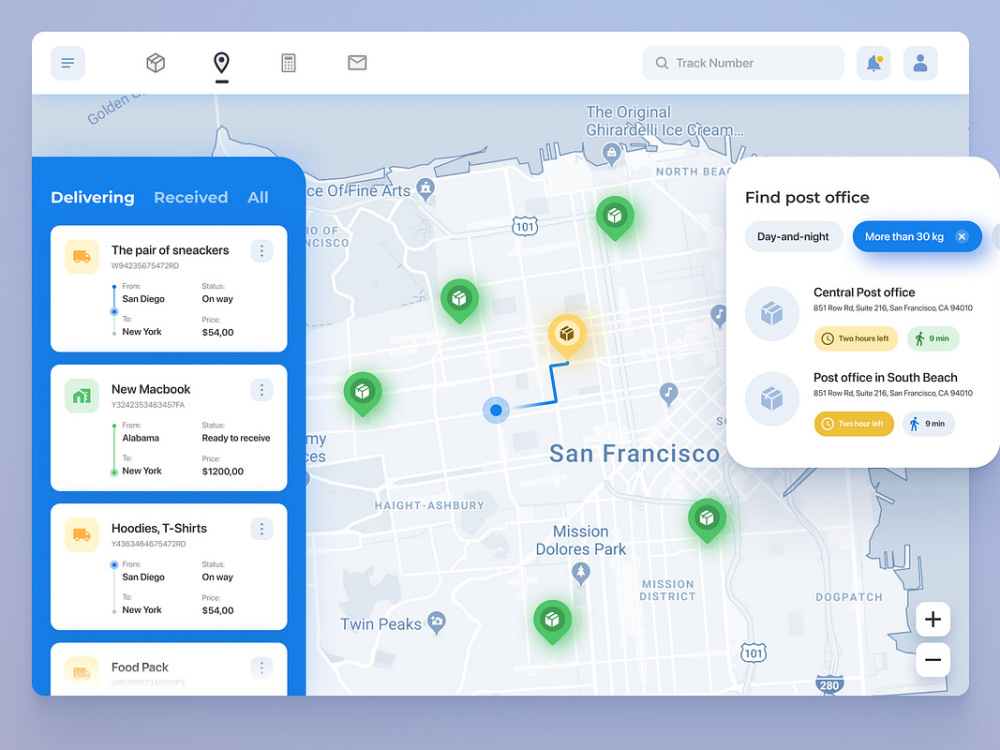1000x750 pixels.
Task: Select the green pin right of Twin Peaks
Action: click(x=552, y=621)
